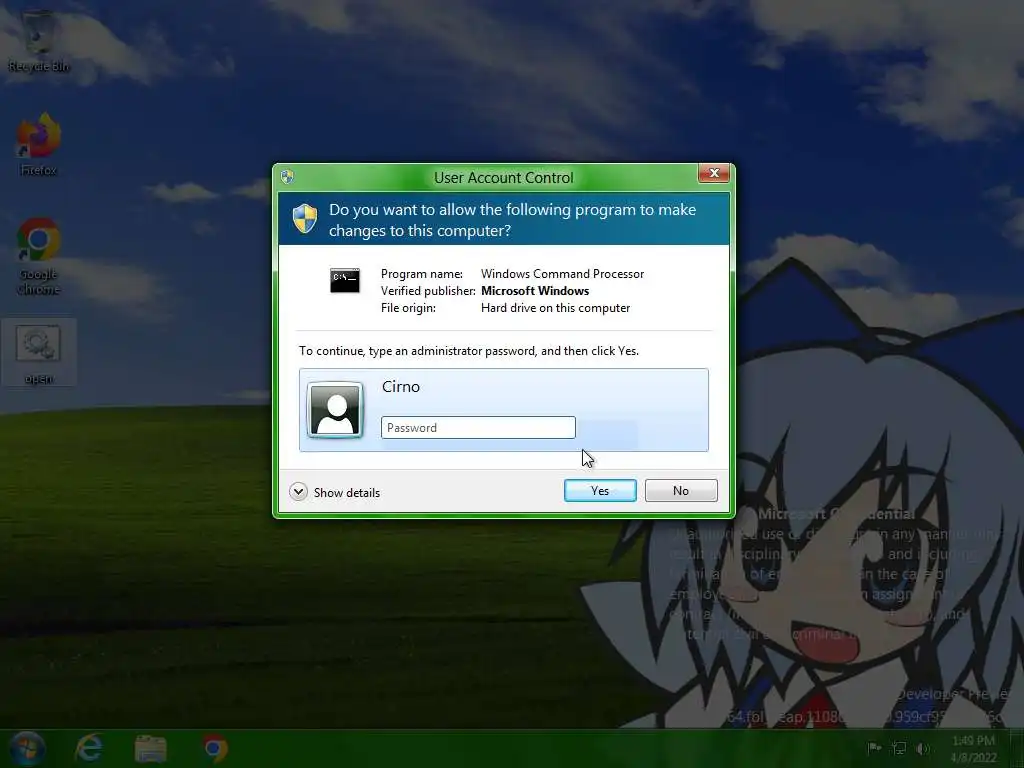The height and width of the screenshot is (768, 1024).
Task: Click the network tray icon
Action: (x=899, y=748)
